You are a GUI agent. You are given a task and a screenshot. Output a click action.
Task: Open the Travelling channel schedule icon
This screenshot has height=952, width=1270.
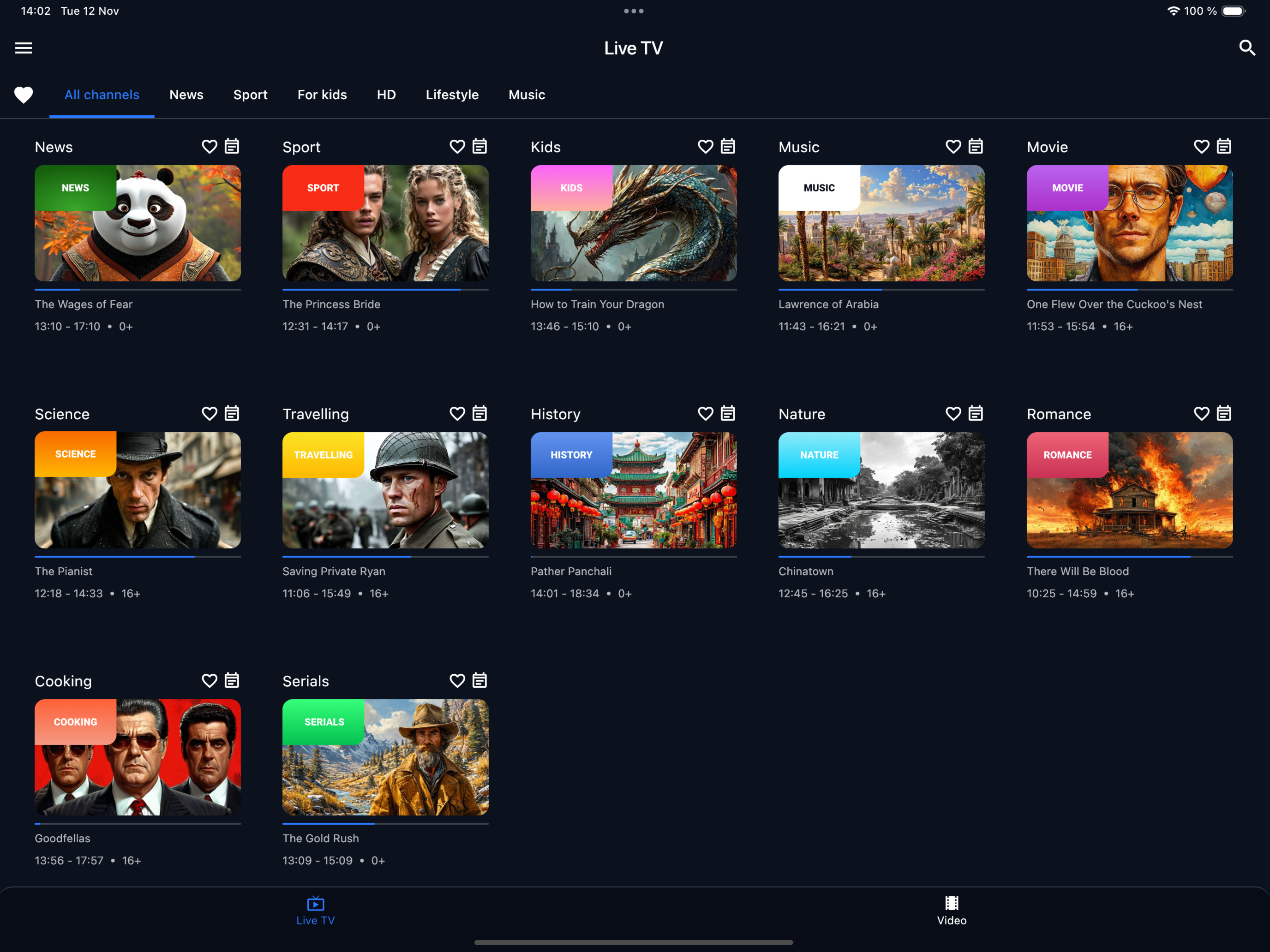(x=480, y=413)
